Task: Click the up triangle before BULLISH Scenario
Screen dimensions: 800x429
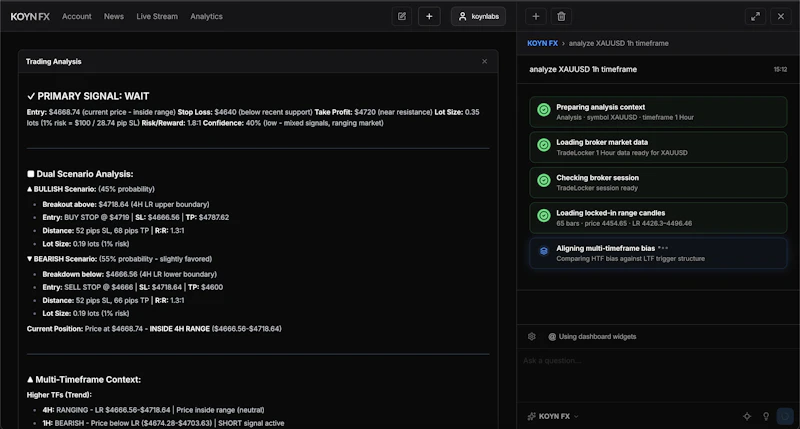Action: pyautogui.click(x=30, y=189)
